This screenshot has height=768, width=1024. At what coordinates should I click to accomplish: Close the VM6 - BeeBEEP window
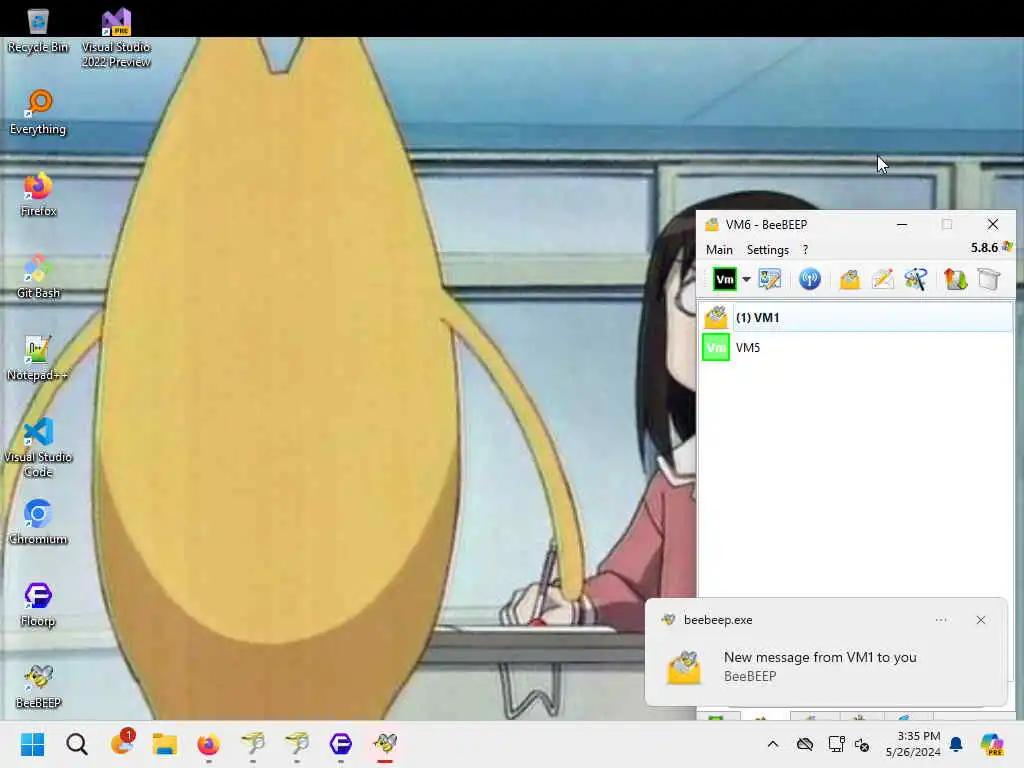point(993,225)
